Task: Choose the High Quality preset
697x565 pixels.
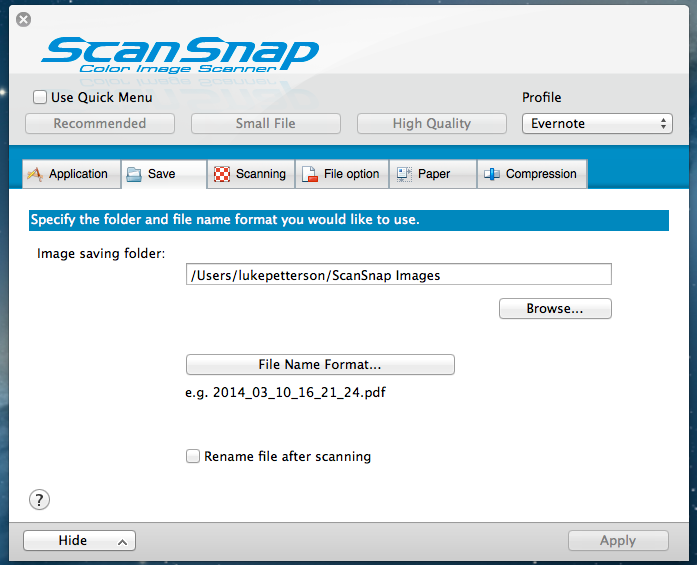Action: click(432, 123)
